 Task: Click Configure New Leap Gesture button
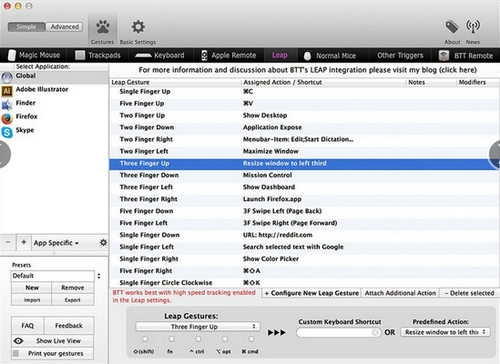tap(311, 293)
